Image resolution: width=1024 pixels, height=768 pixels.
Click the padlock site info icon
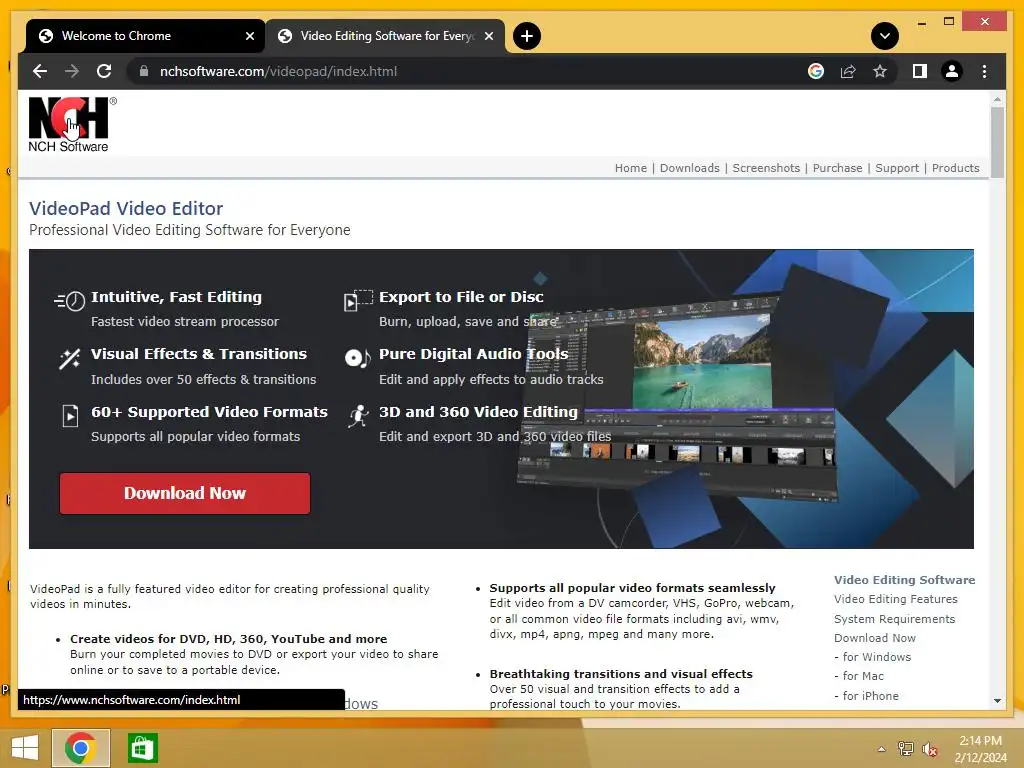point(144,71)
